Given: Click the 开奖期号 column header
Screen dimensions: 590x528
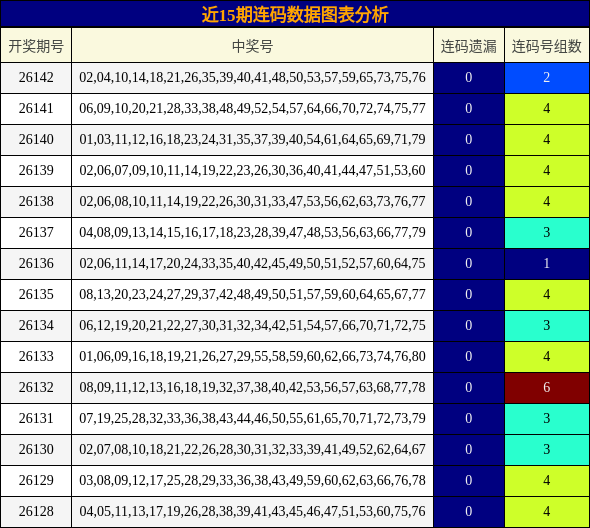Looking at the screenshot, I should click(36, 46).
